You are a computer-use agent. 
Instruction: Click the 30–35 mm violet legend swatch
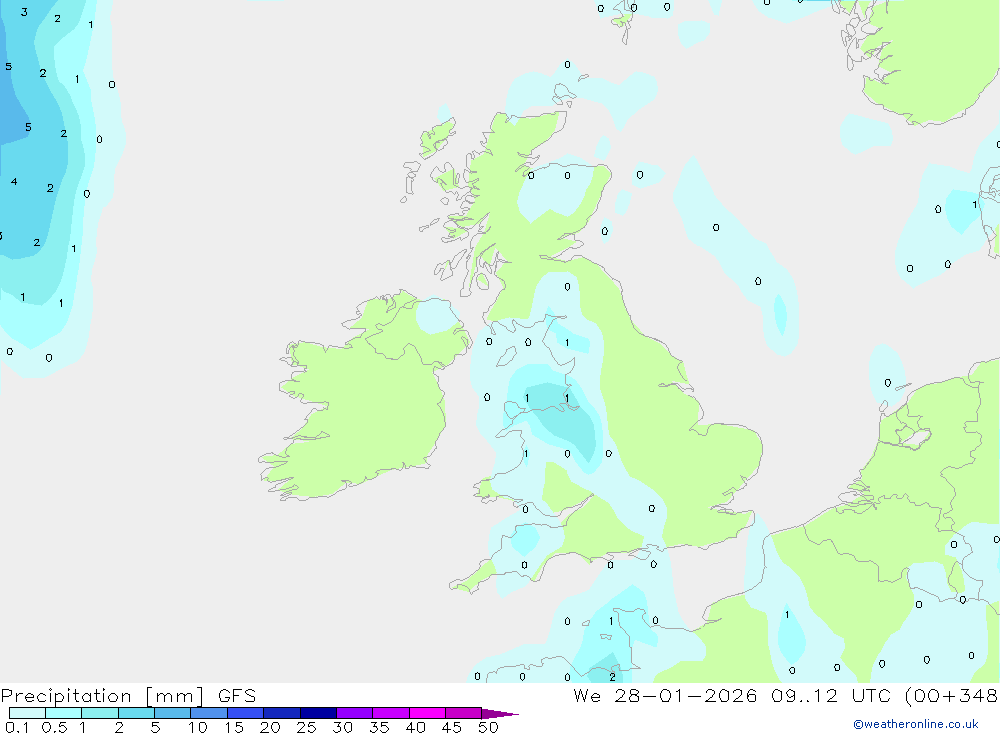pos(355,713)
